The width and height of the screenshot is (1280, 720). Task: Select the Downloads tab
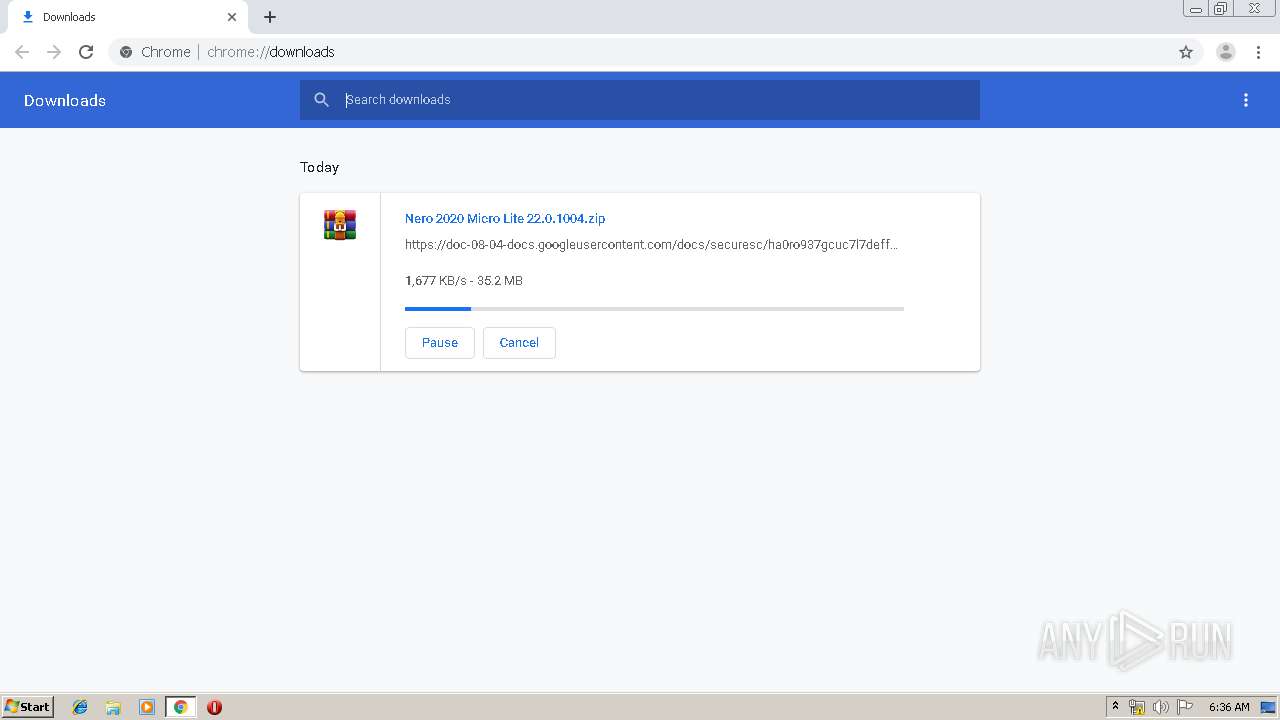128,17
